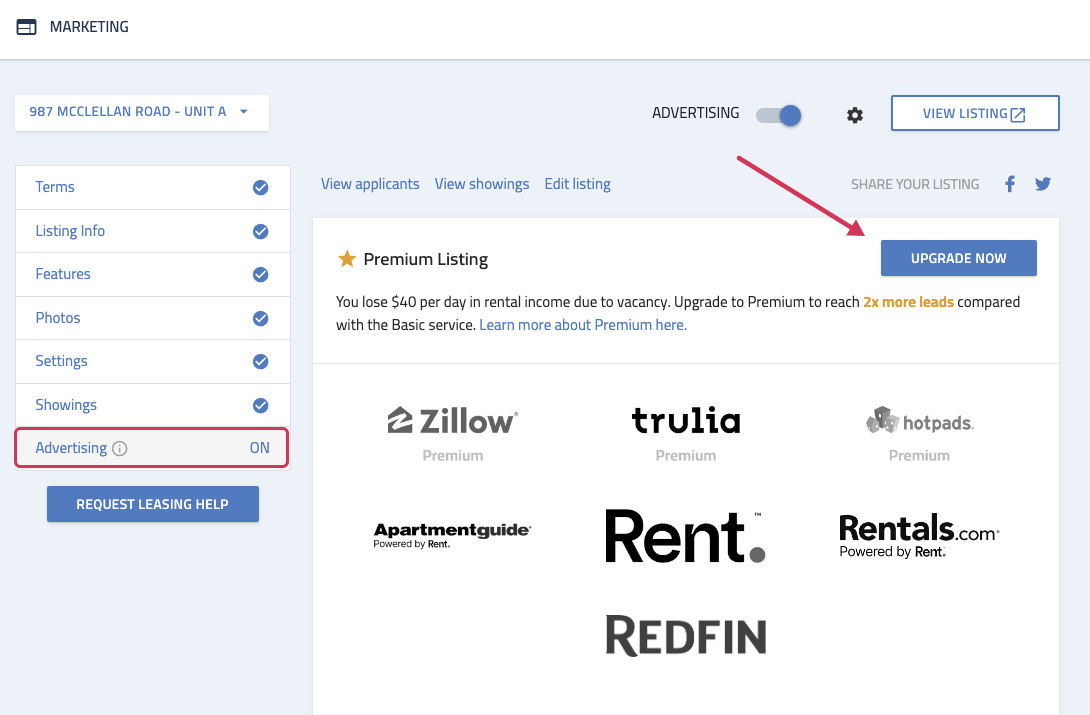Click the Photos completed checkmark
The image size is (1090, 715).
[261, 318]
